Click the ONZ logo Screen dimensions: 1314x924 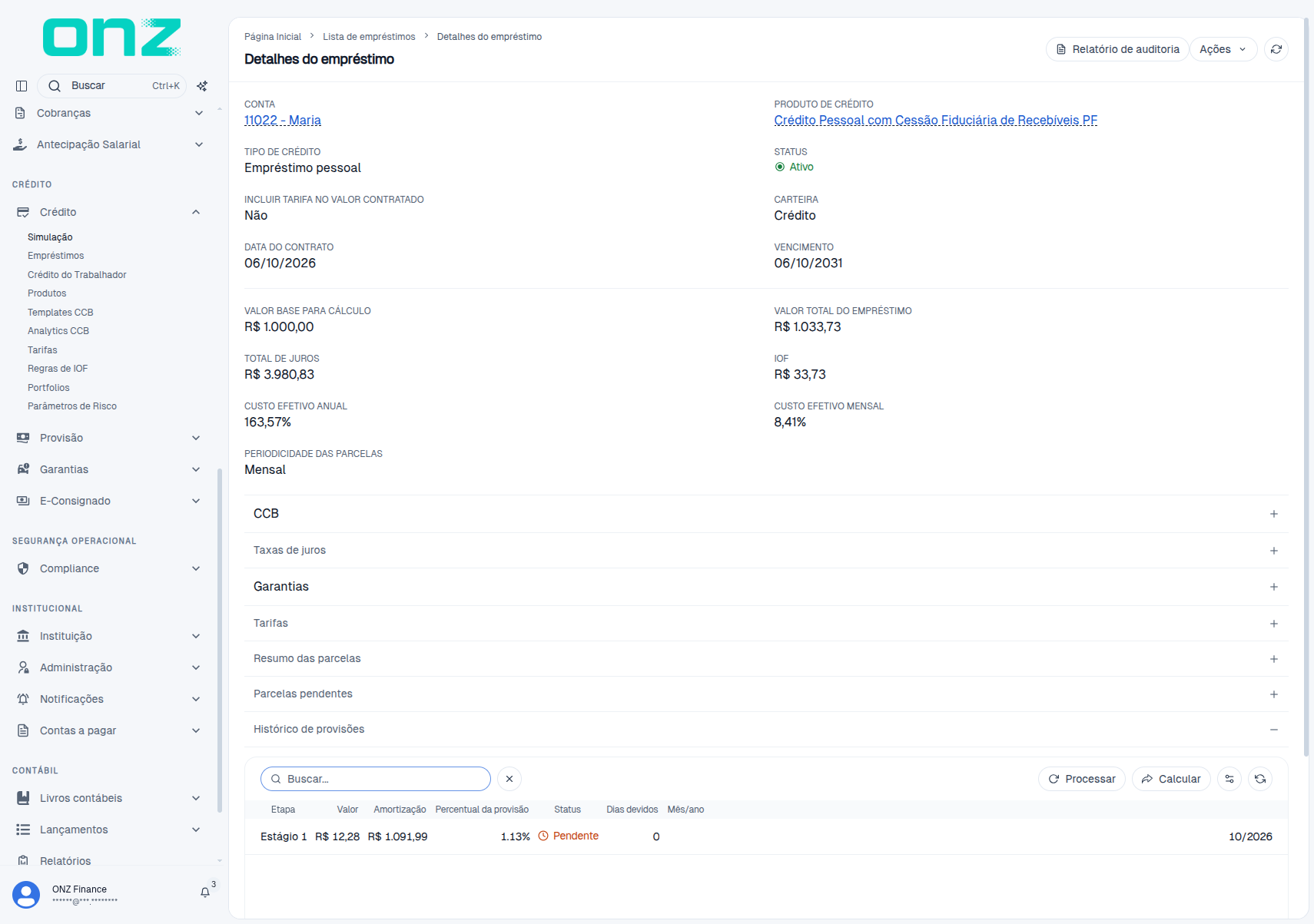point(112,38)
